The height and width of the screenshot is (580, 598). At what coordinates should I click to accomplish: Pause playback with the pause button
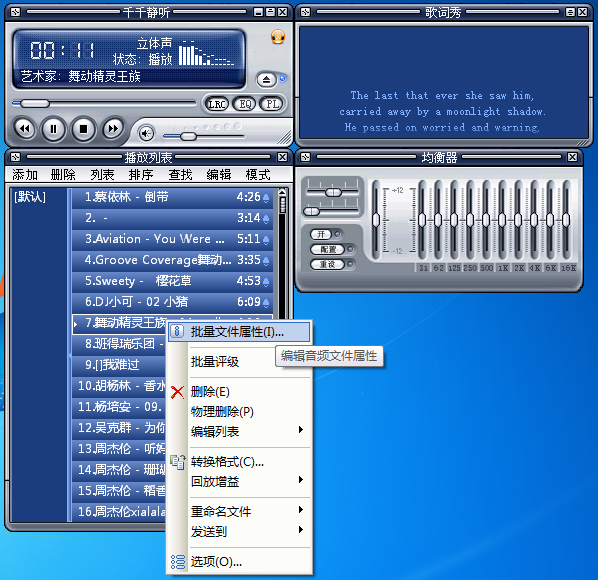coord(53,130)
